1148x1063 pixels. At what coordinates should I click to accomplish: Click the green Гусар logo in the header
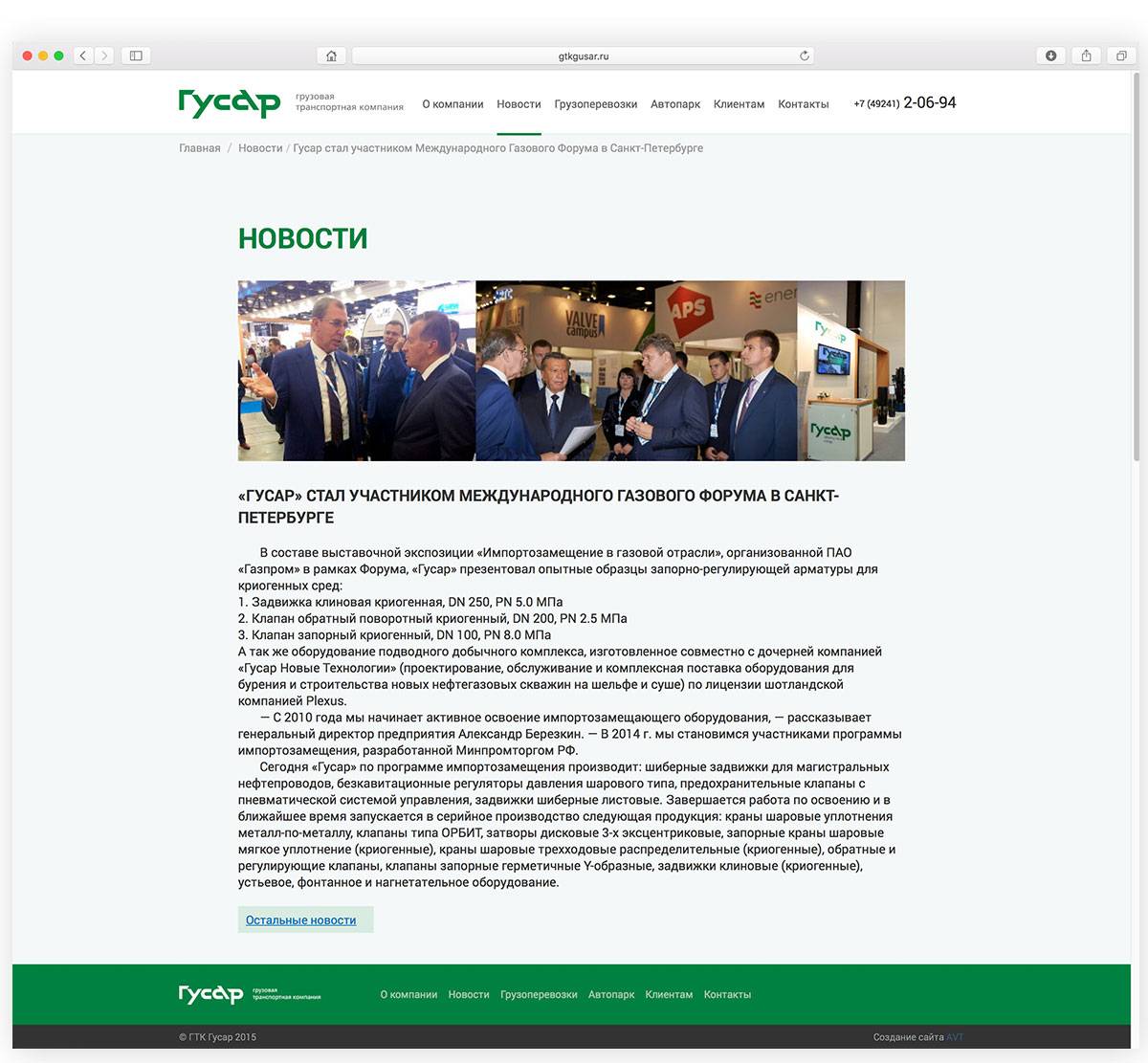point(230,102)
